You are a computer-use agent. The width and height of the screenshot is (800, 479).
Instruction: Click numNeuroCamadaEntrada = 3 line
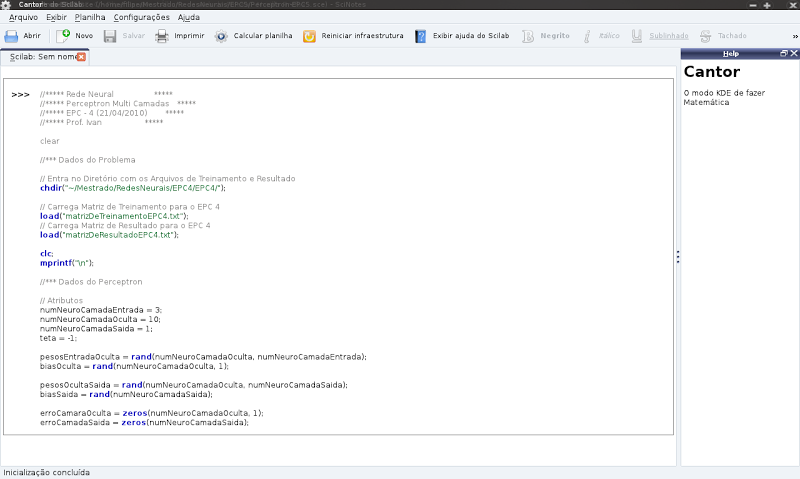(x=101, y=310)
